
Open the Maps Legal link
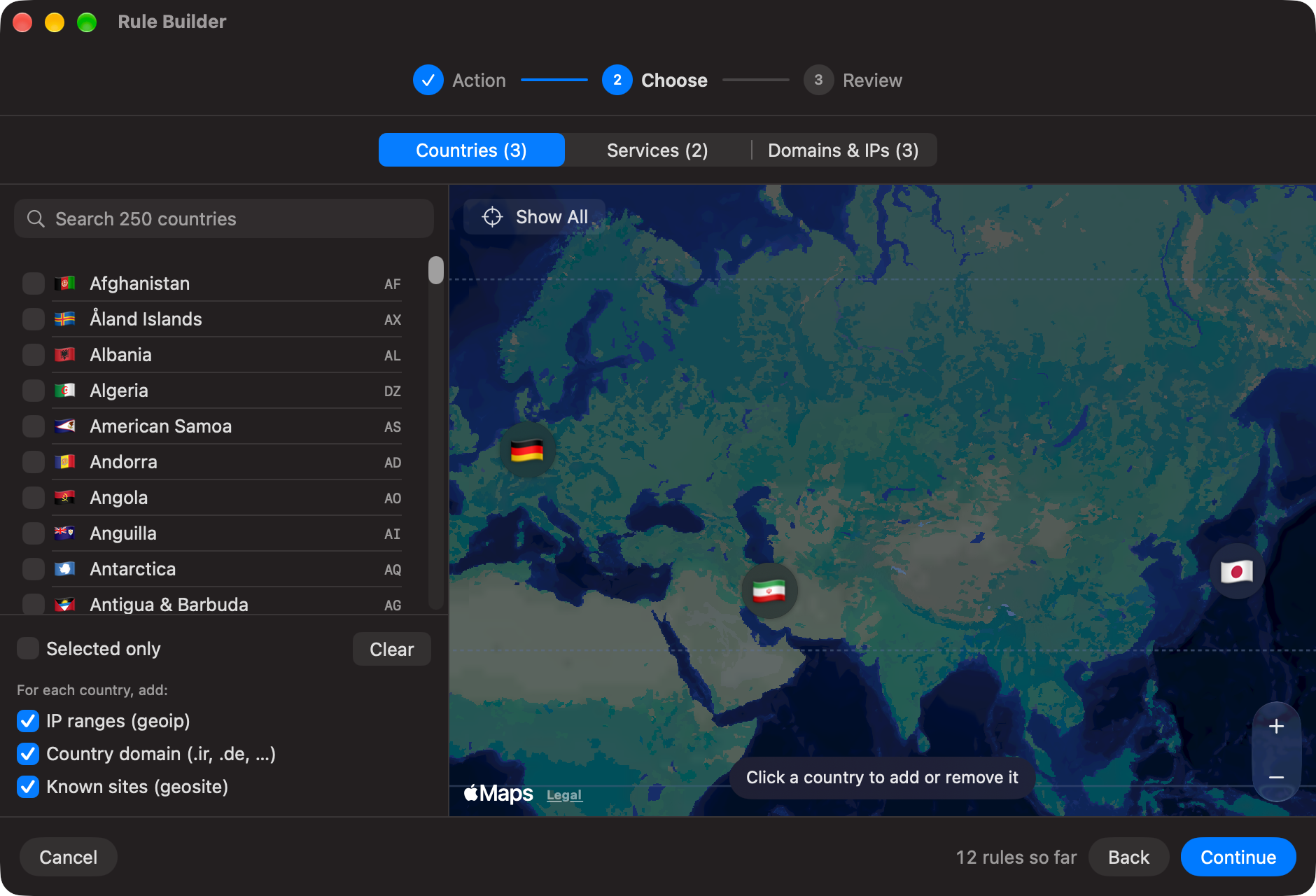tap(564, 795)
